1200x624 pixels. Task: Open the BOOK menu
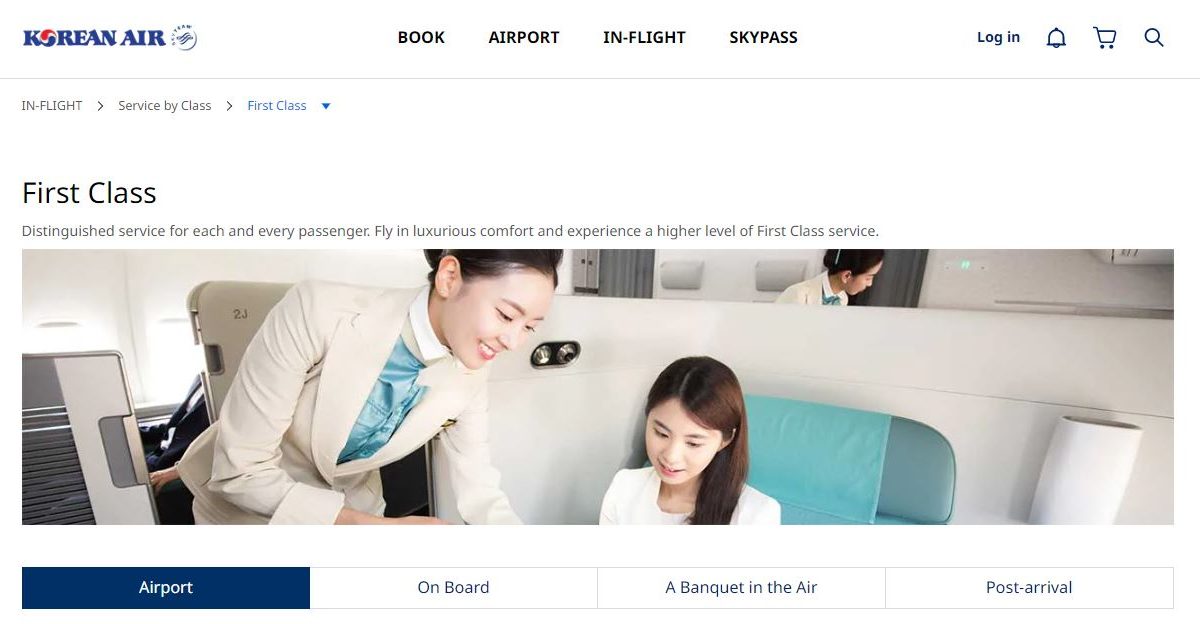click(421, 38)
